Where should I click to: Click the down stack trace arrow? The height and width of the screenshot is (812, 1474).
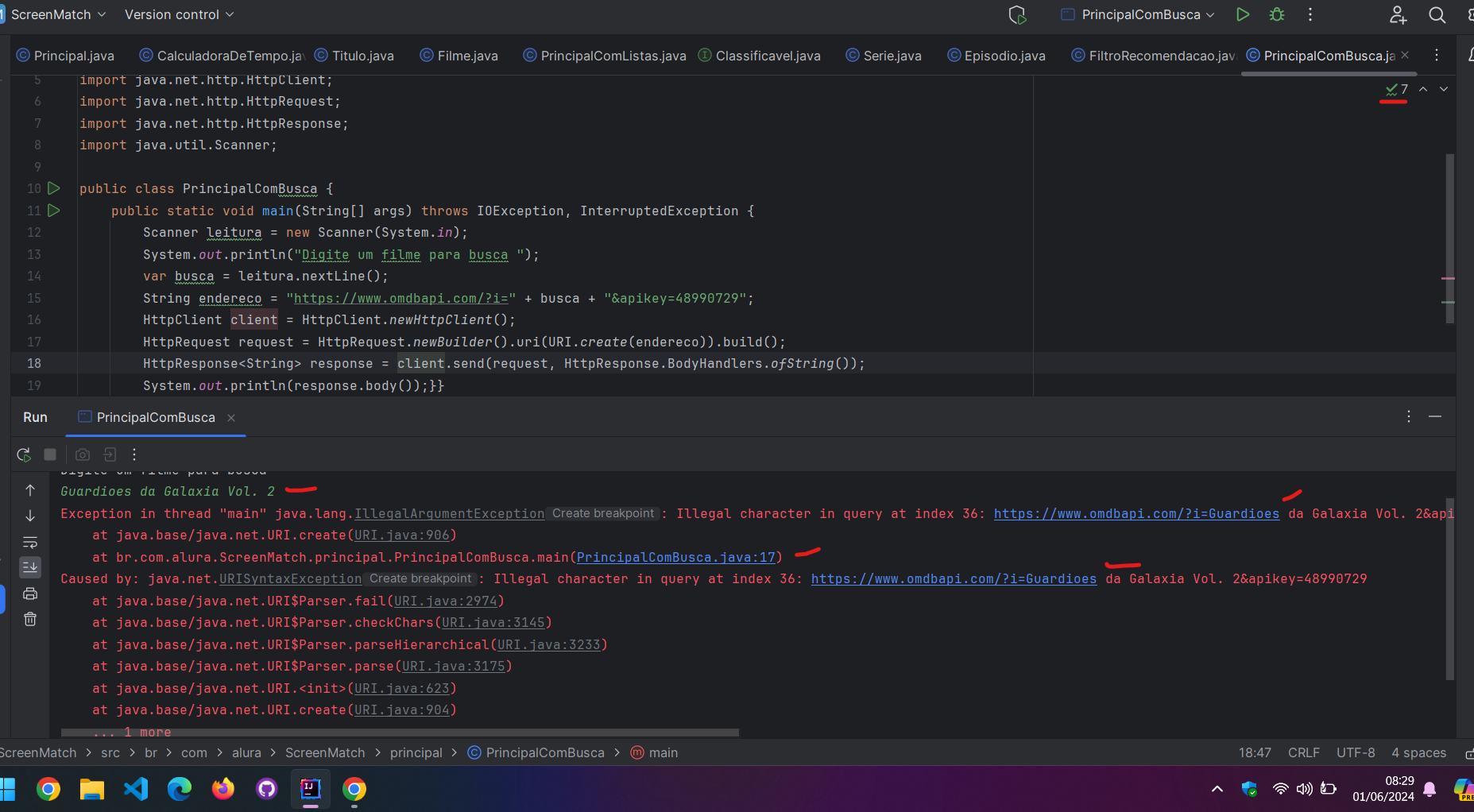pyautogui.click(x=30, y=516)
